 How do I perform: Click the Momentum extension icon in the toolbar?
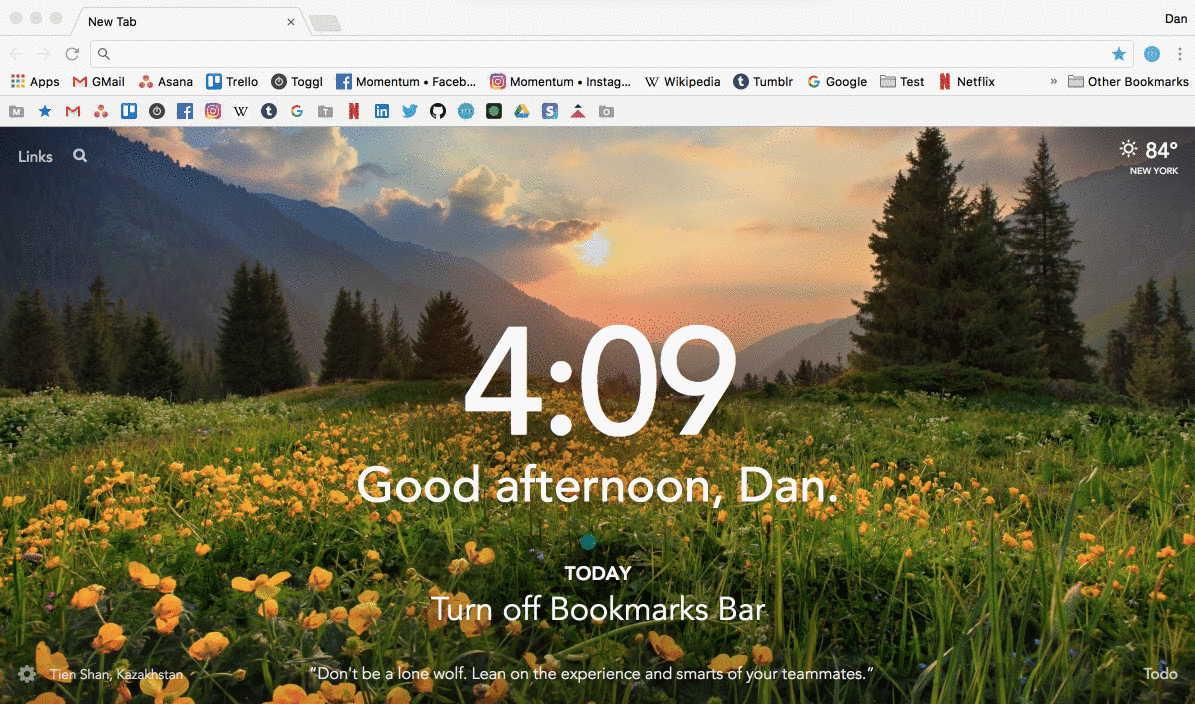1152,54
